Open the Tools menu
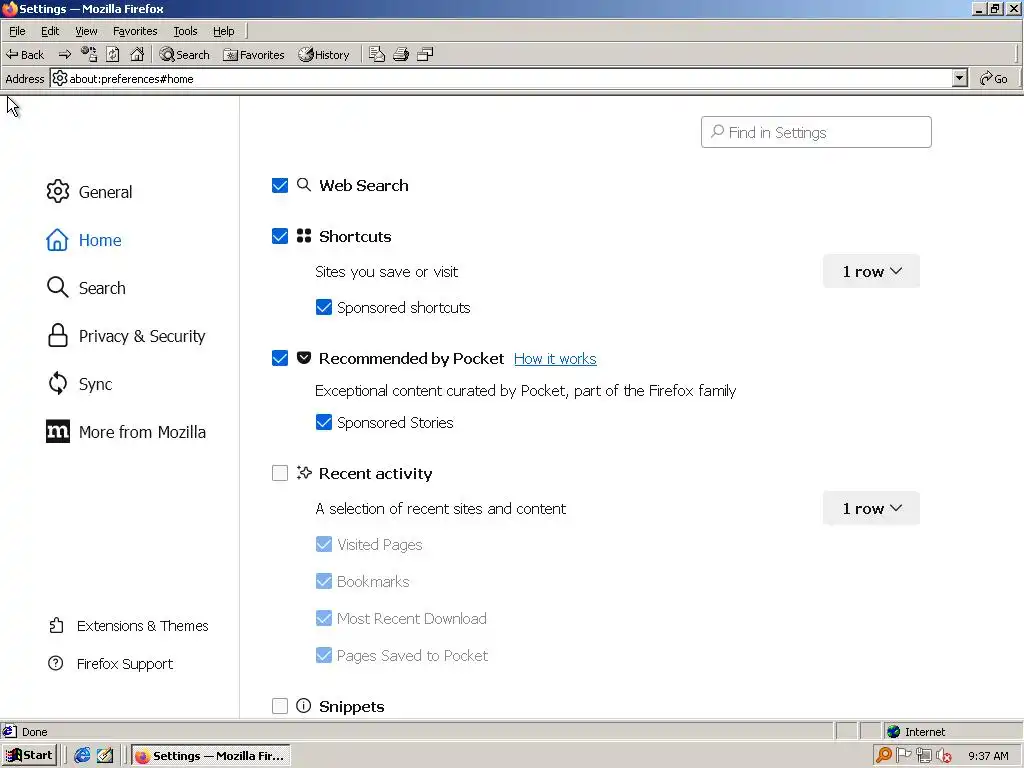 click(x=185, y=31)
